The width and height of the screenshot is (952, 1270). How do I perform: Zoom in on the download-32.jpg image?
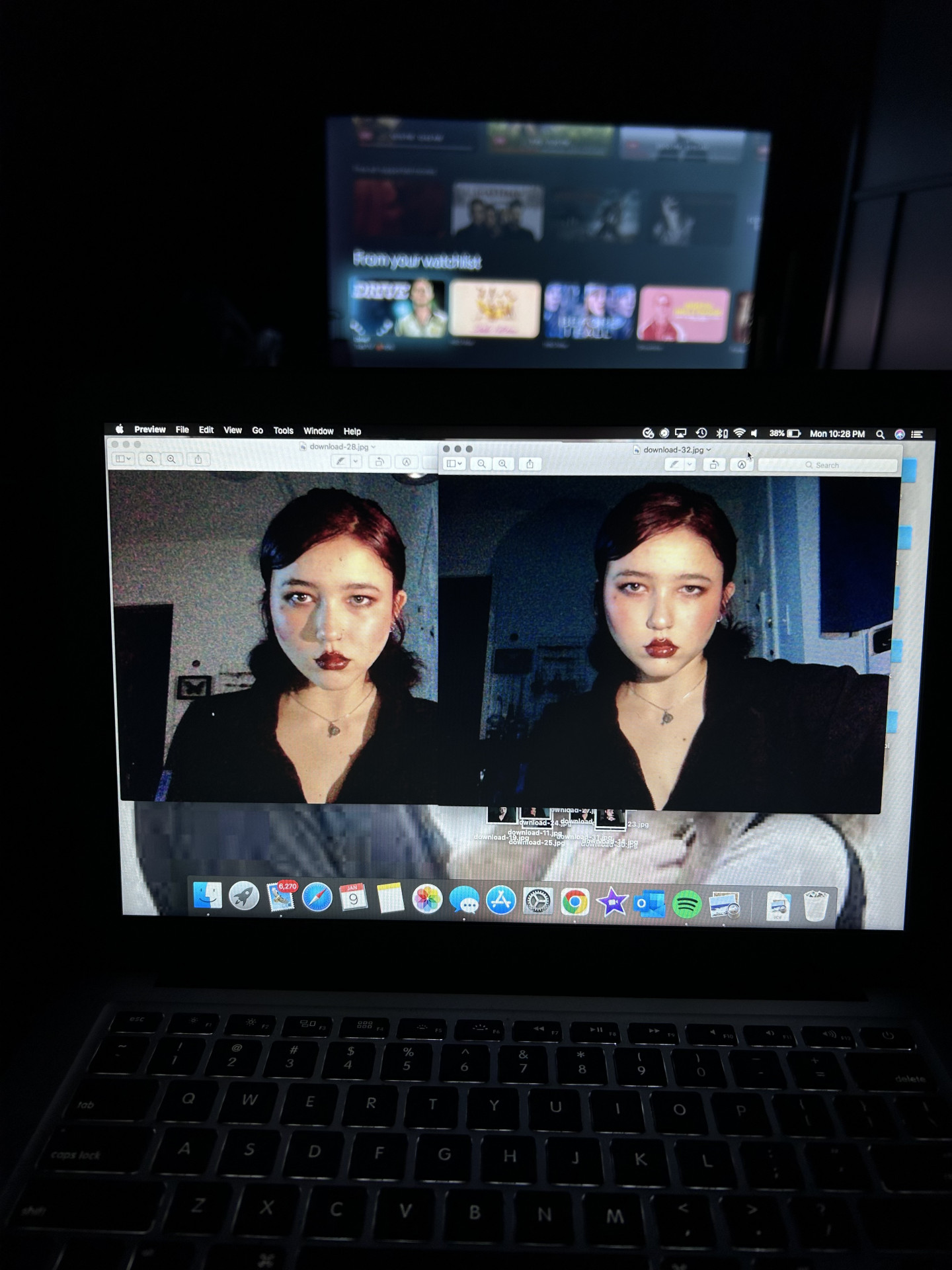[503, 464]
